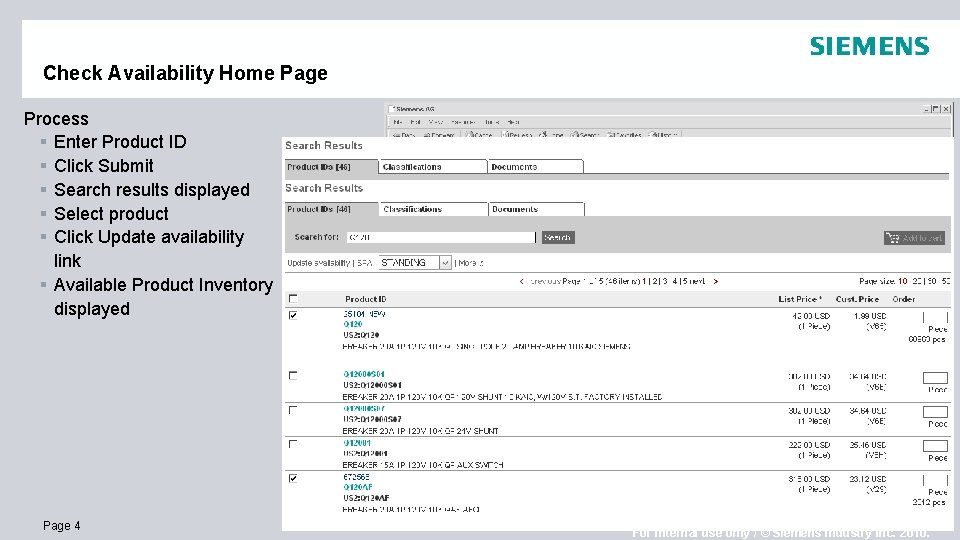The height and width of the screenshot is (540, 960).
Task: Click the Order column header
Action: coord(904,299)
